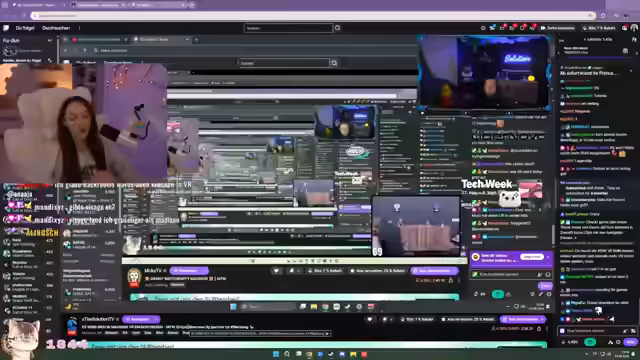Image resolution: width=640 pixels, height=360 pixels.
Task: Open the Windows taskbar search icon
Action: (287, 354)
